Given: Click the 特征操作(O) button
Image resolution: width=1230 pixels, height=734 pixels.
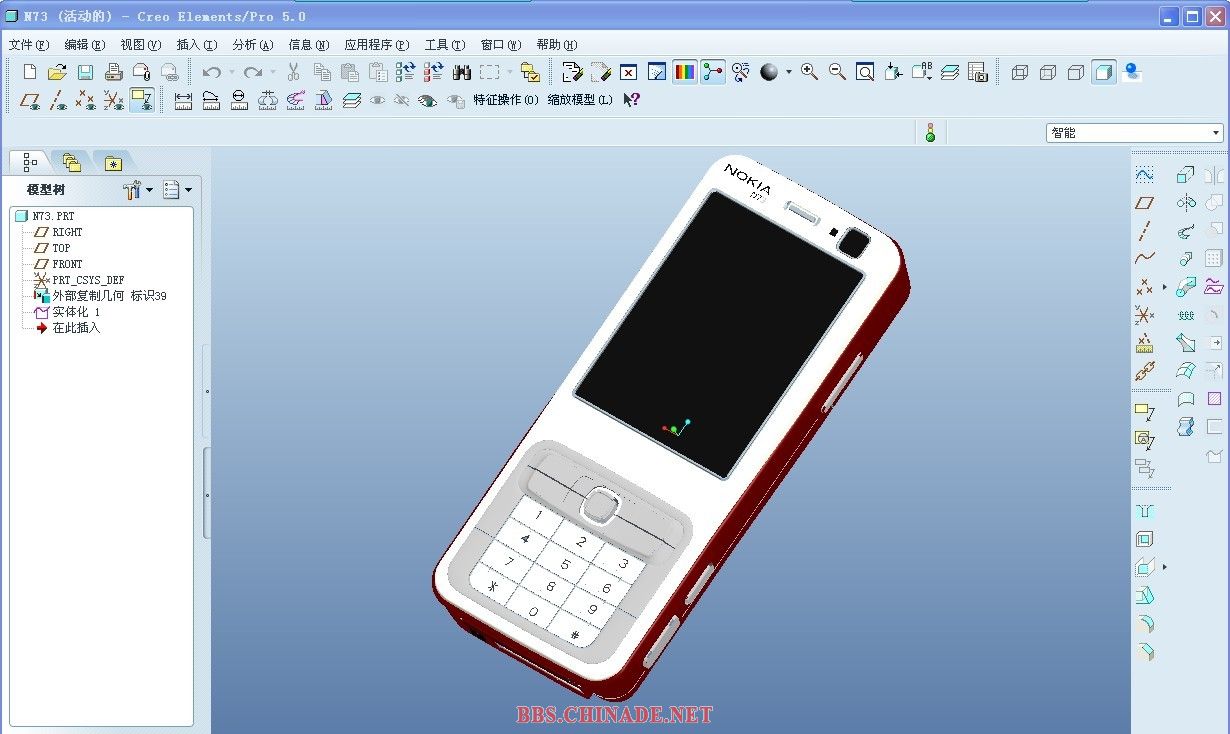Looking at the screenshot, I should (506, 100).
